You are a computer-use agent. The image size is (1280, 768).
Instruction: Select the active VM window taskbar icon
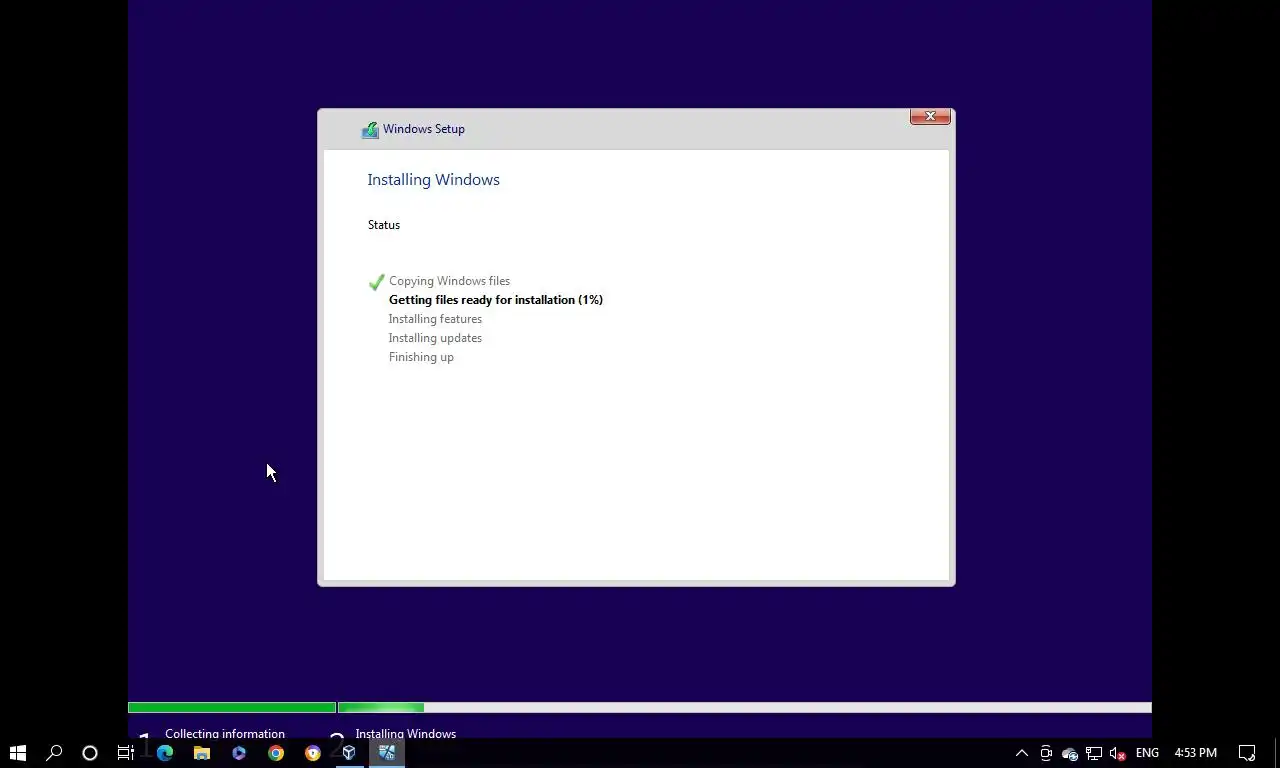(x=387, y=753)
